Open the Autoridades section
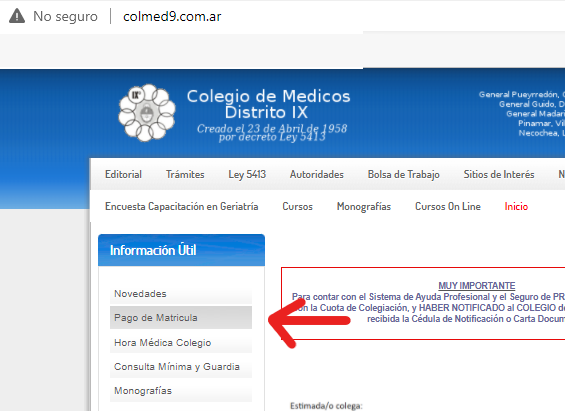 317,174
